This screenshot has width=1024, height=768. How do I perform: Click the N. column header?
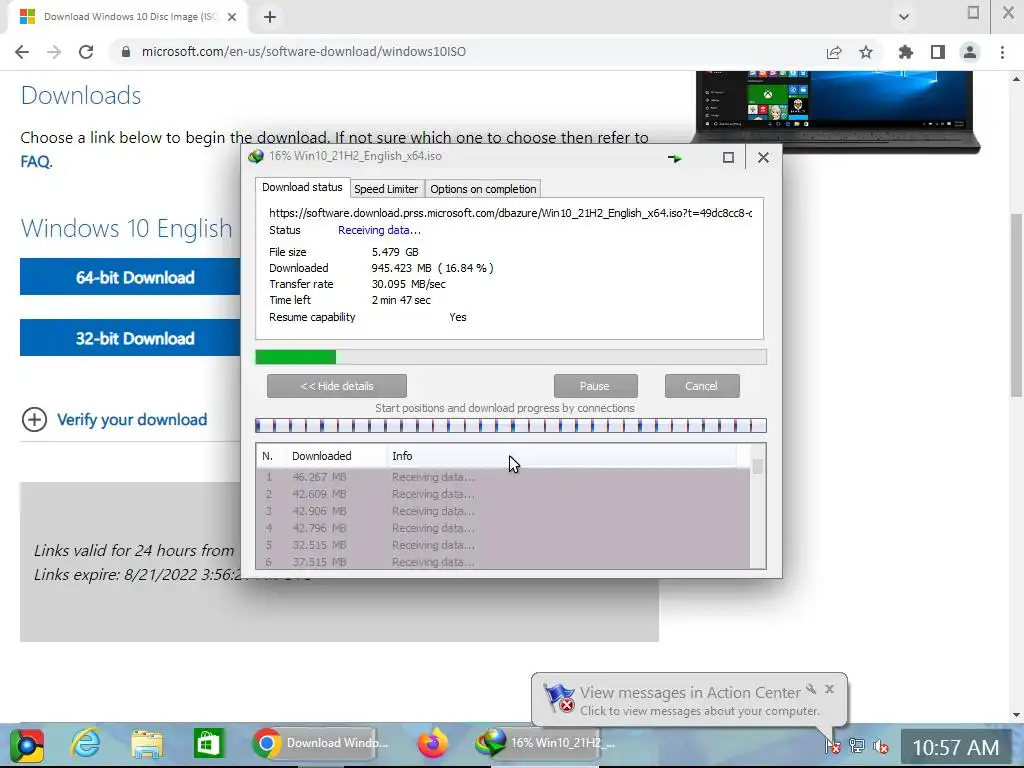[x=270, y=456]
